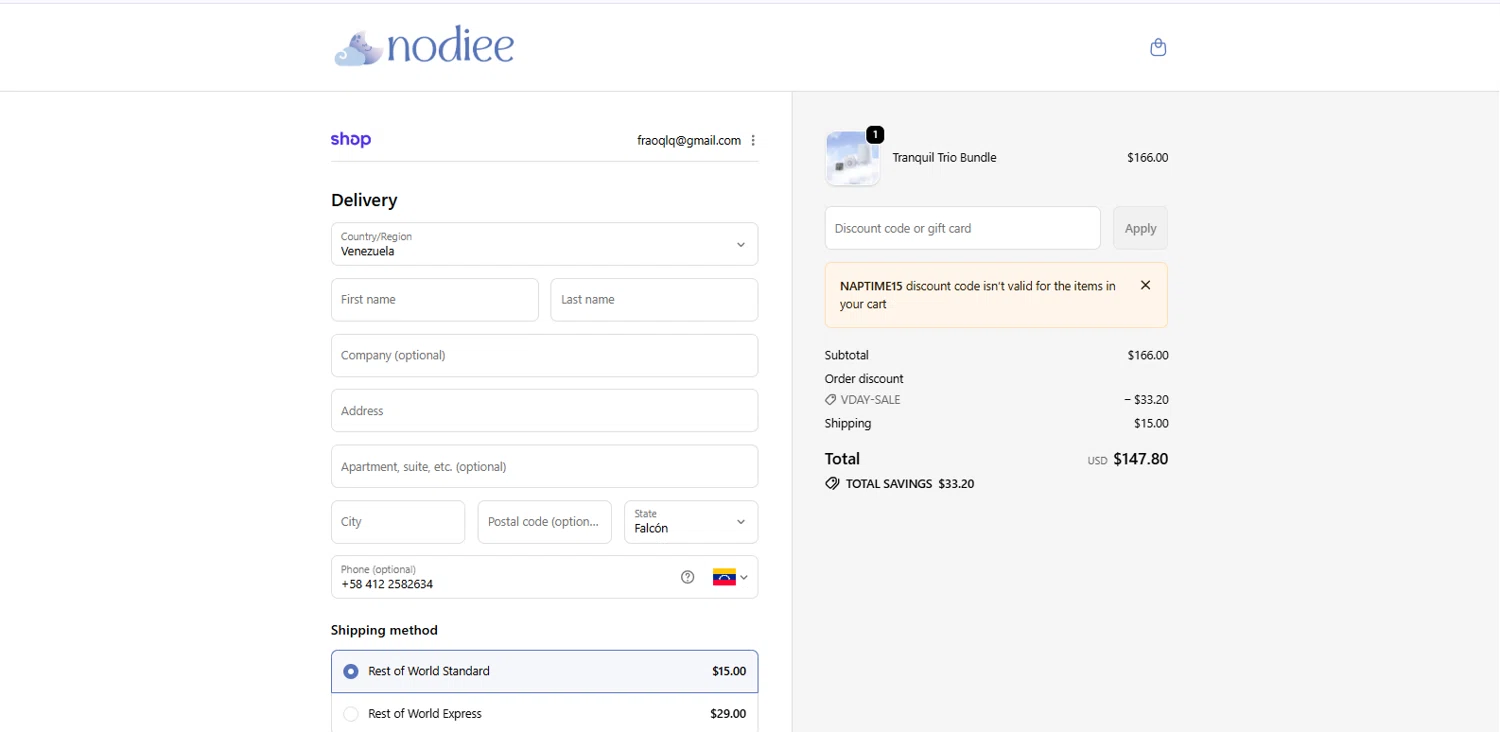The image size is (1500, 732).
Task: Focus the Apartment, suite, etc. field
Action: pos(544,466)
